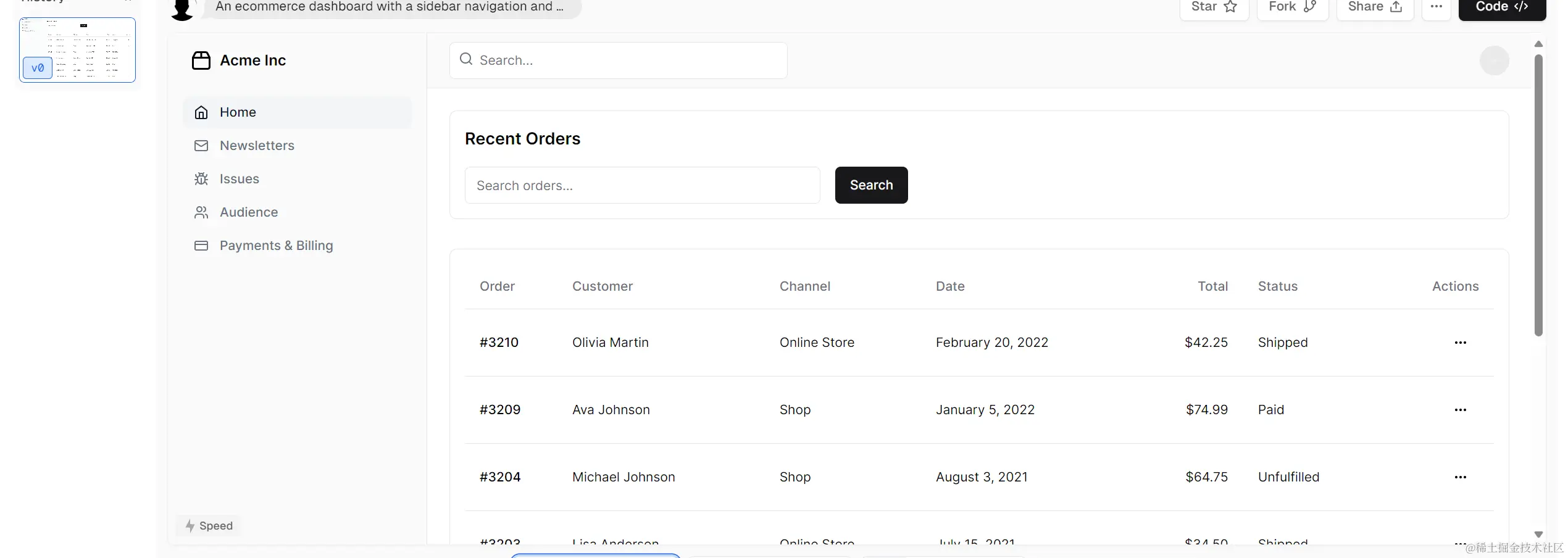
Task: Click total $64.75
Action: pyautogui.click(x=1207, y=477)
